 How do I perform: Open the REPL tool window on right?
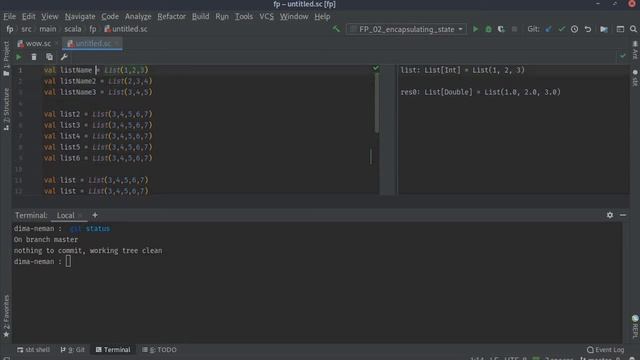tap(635, 327)
